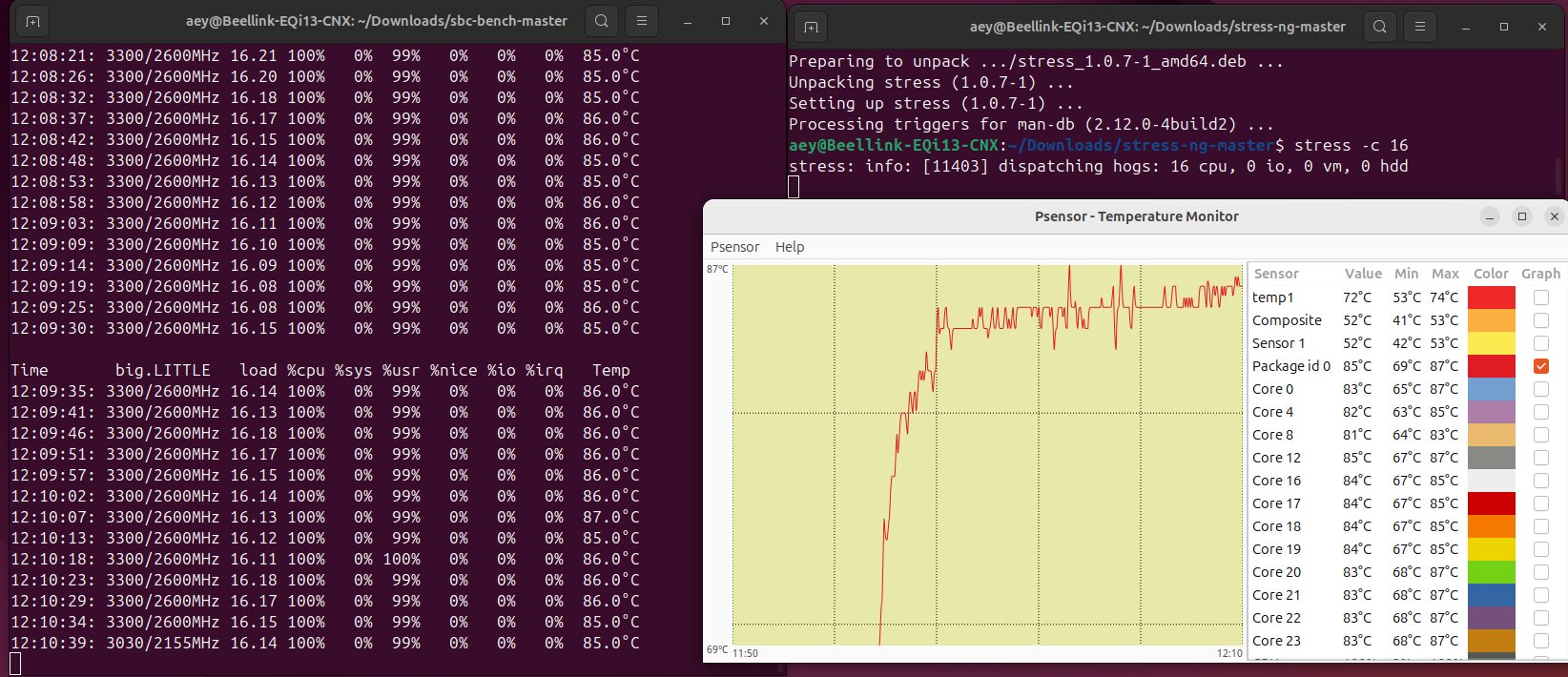Viewport: 1568px width, 677px height.
Task: Enable graph checkbox for Core 17
Action: 1541,503
